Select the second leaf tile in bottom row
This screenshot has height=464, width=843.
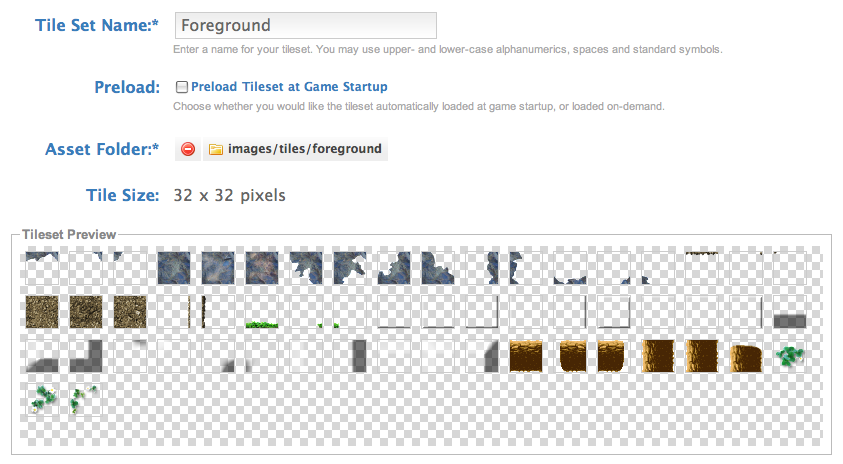click(85, 400)
